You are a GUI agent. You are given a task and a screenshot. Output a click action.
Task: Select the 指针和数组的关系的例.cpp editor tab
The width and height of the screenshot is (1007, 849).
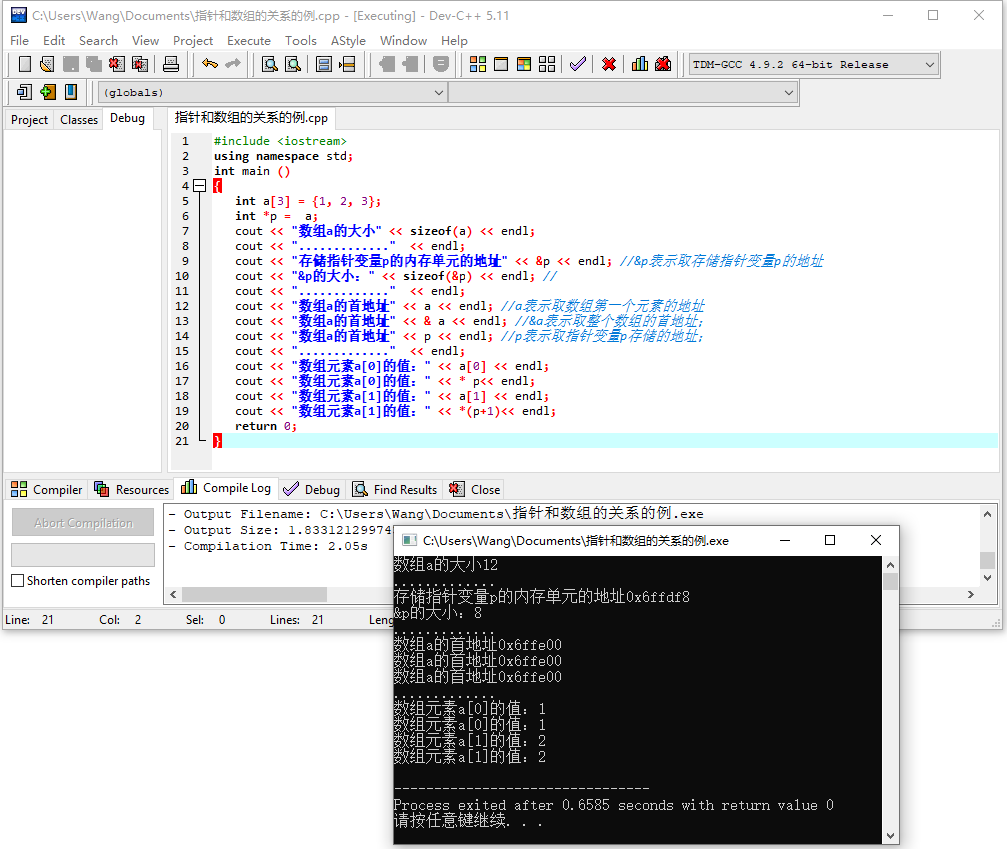(x=251, y=118)
